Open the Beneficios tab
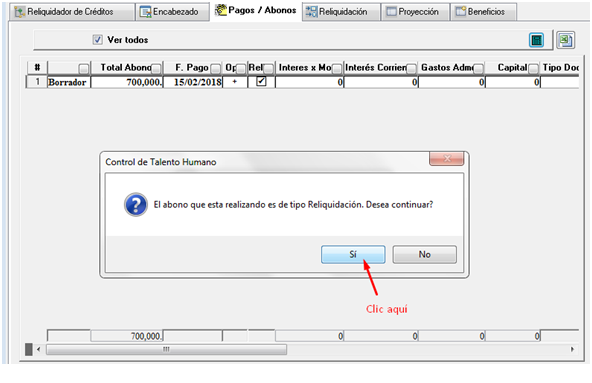This screenshot has width=592, height=383. point(483,12)
